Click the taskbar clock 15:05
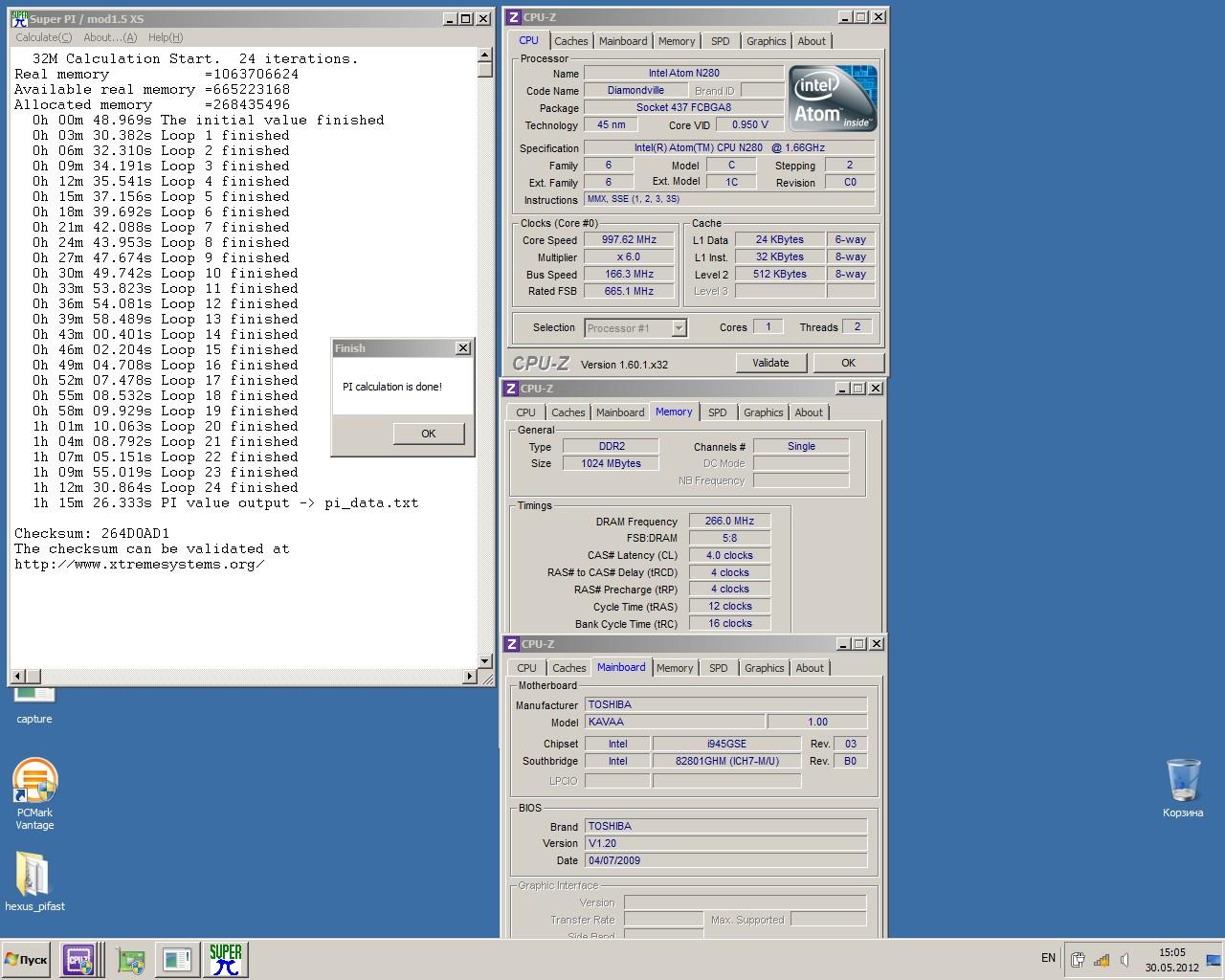 pyautogui.click(x=1172, y=952)
